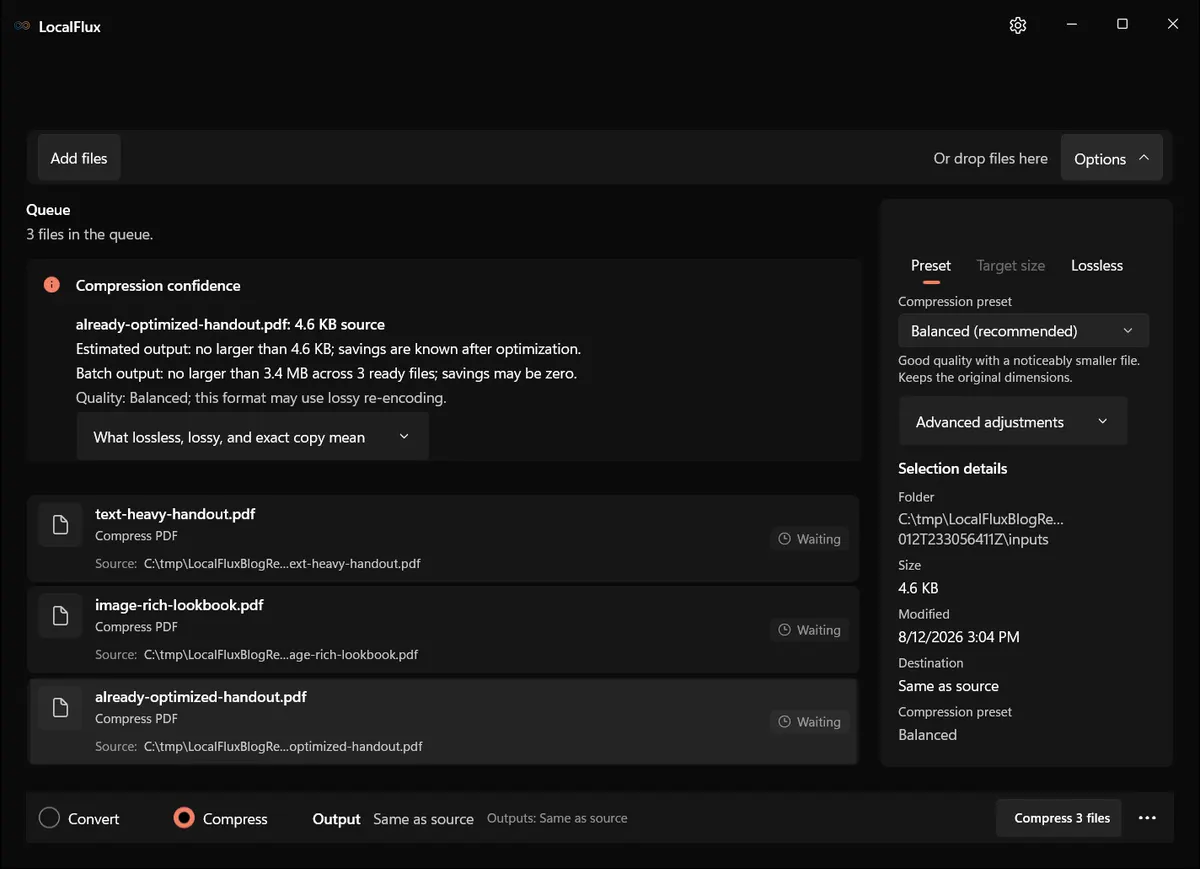Click source path of text-heavy-handout.pdf
Screen dimensions: 1200x869
click(x=282, y=564)
